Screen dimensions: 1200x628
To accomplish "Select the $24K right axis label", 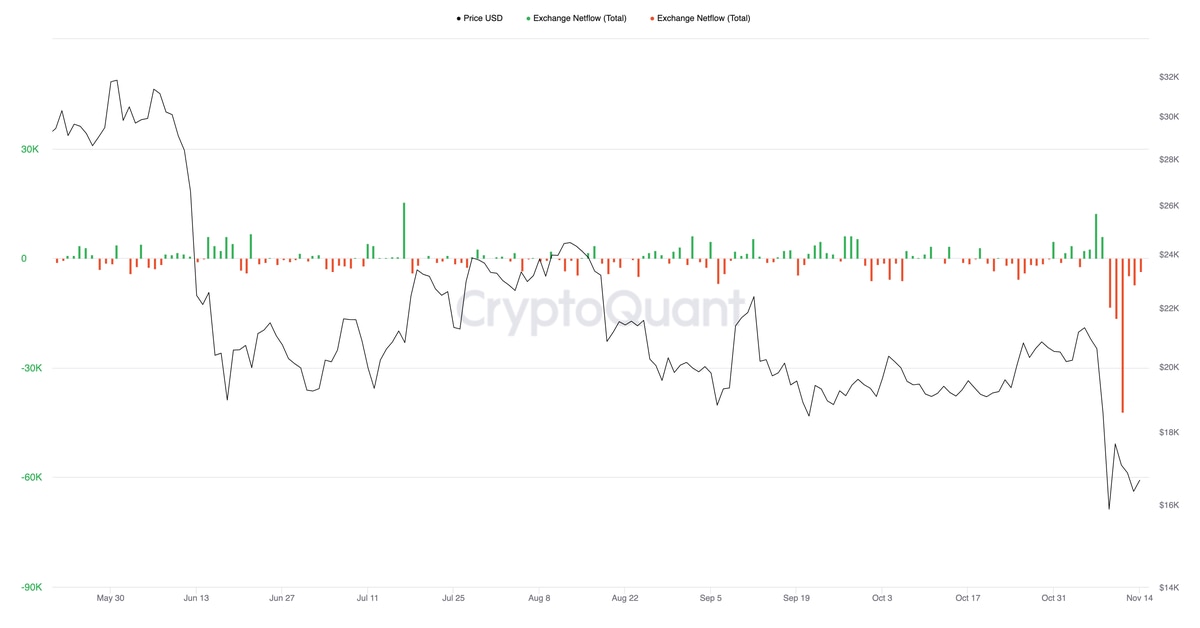I will click(1169, 255).
